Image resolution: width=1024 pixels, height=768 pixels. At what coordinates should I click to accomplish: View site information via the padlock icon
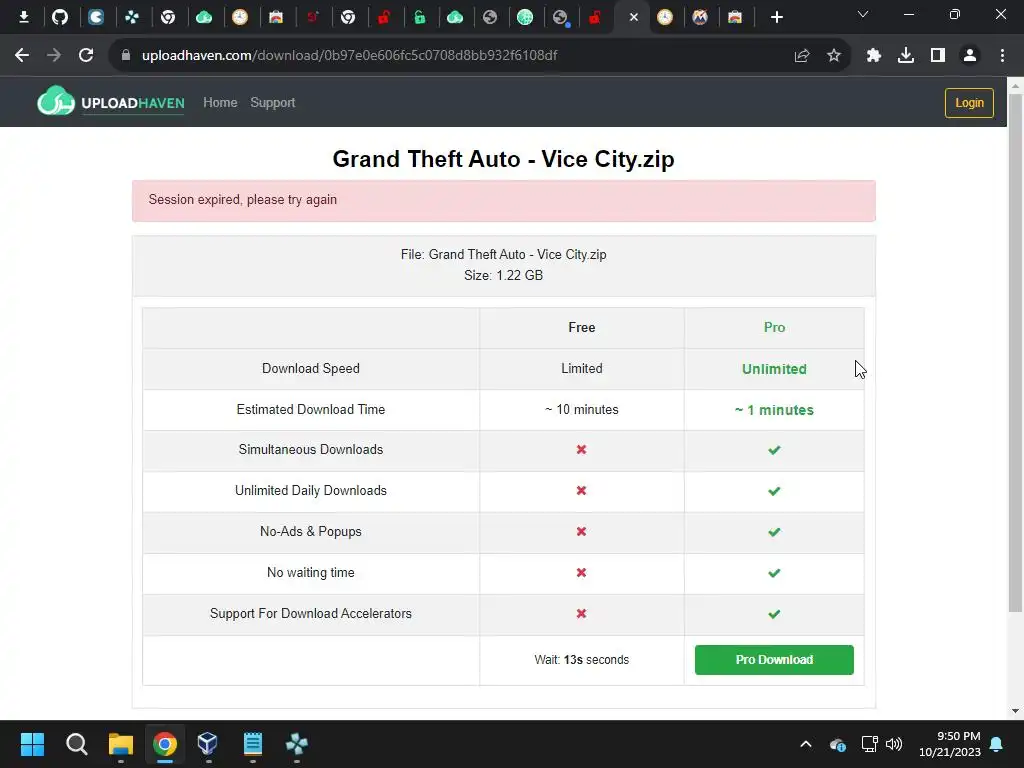(126, 56)
